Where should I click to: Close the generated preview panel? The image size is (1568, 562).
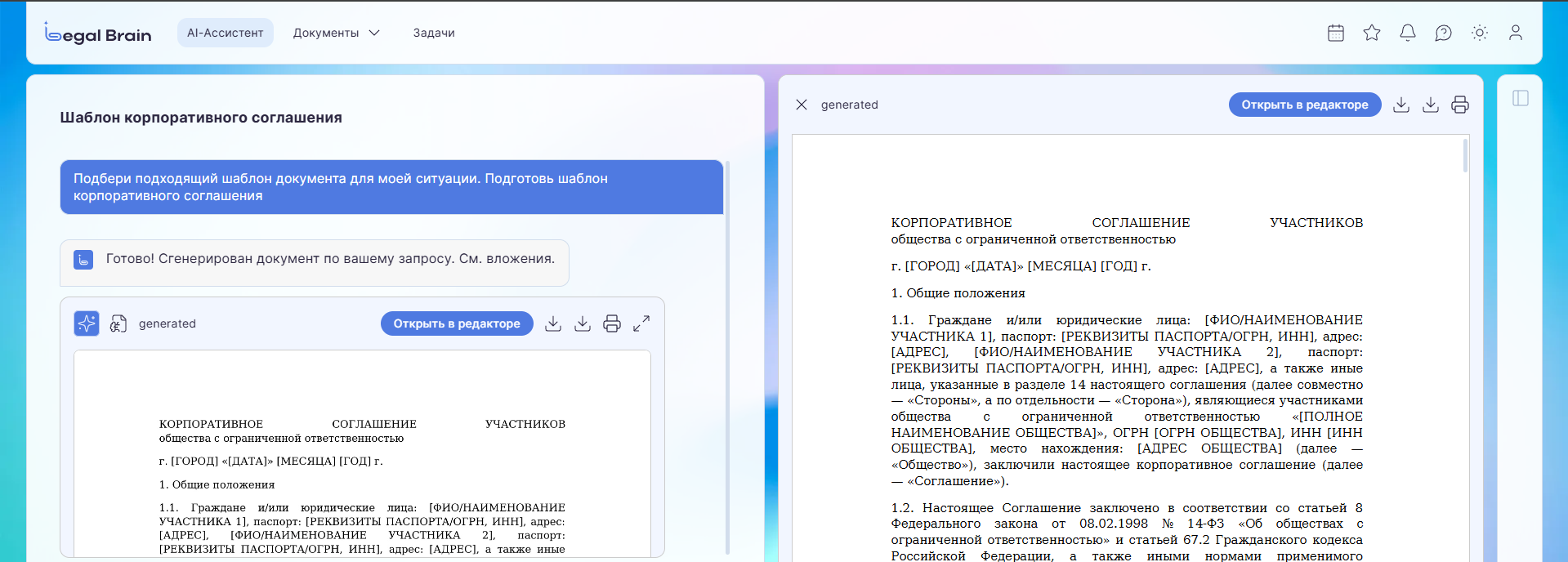(802, 105)
